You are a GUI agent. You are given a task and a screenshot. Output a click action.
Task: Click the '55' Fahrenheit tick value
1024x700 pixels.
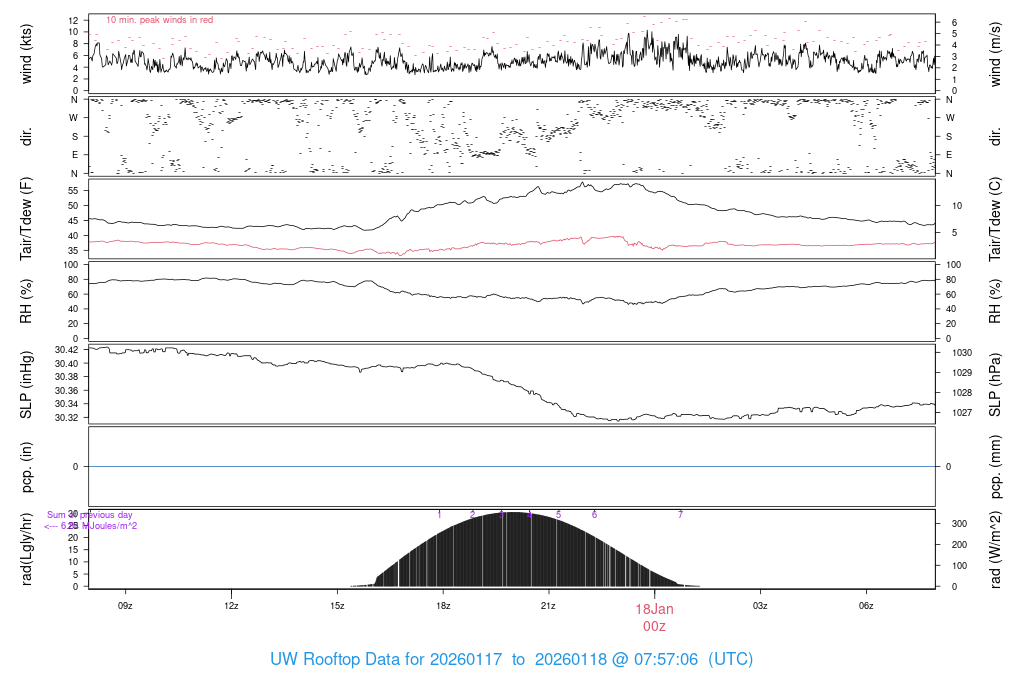(x=74, y=191)
